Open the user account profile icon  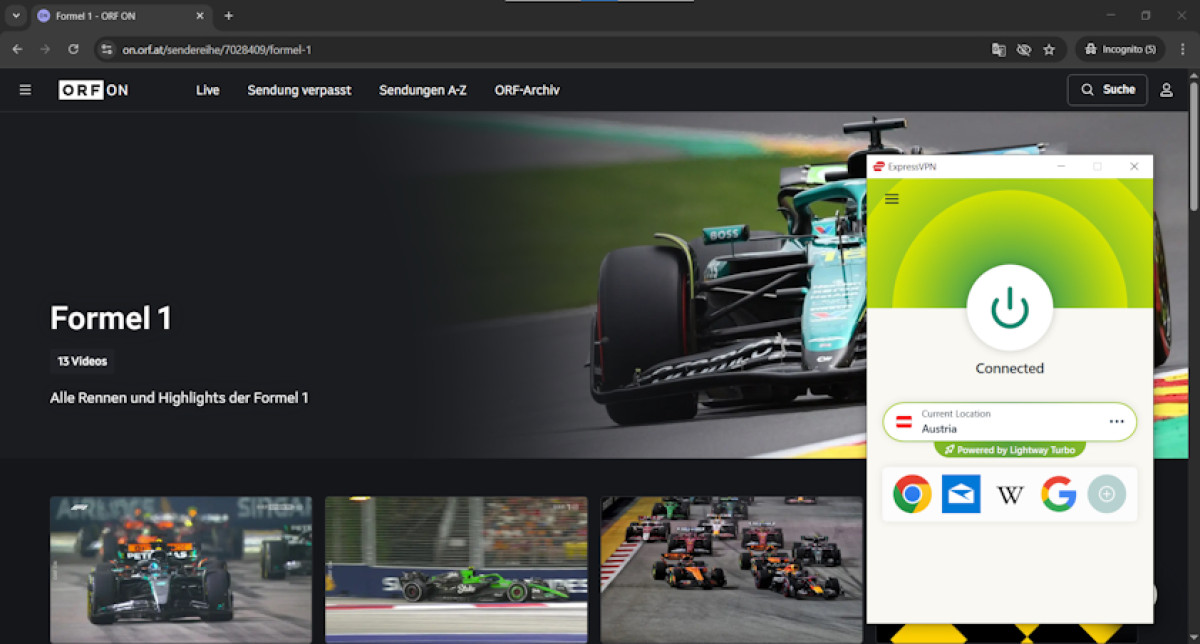point(1166,90)
